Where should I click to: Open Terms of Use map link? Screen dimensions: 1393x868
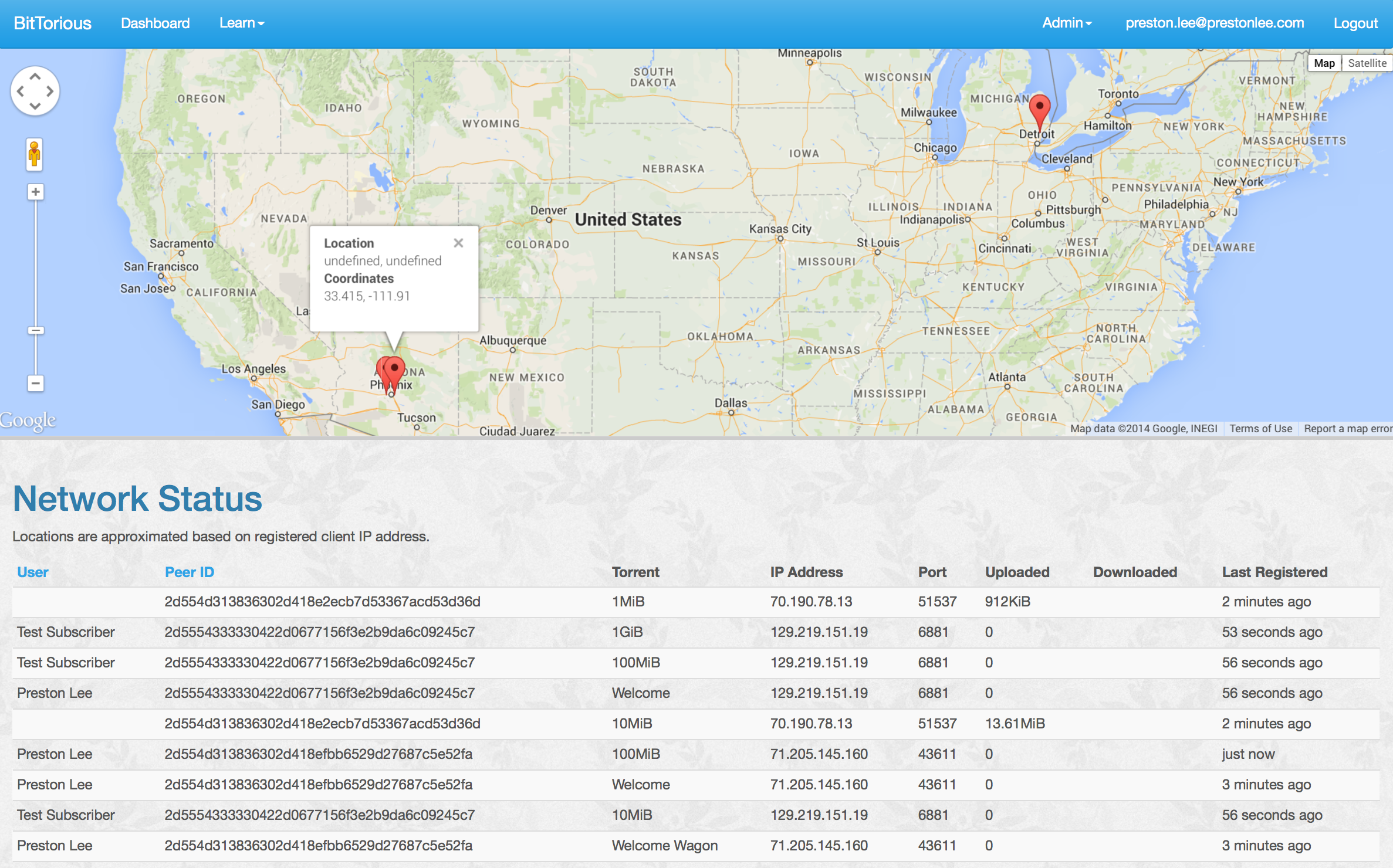point(1260,429)
